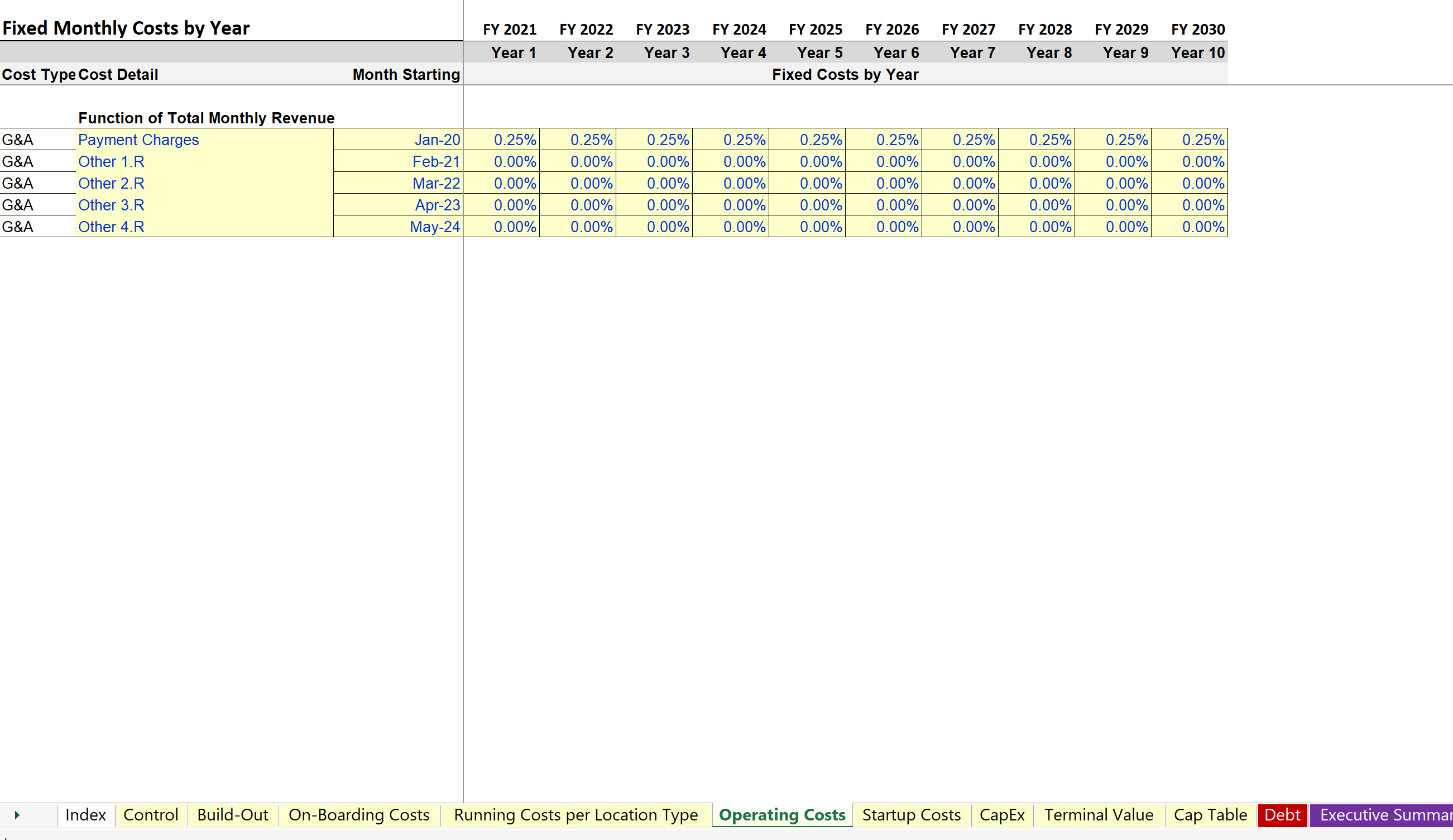Click the Feb-21 month starting cell

[x=398, y=161]
